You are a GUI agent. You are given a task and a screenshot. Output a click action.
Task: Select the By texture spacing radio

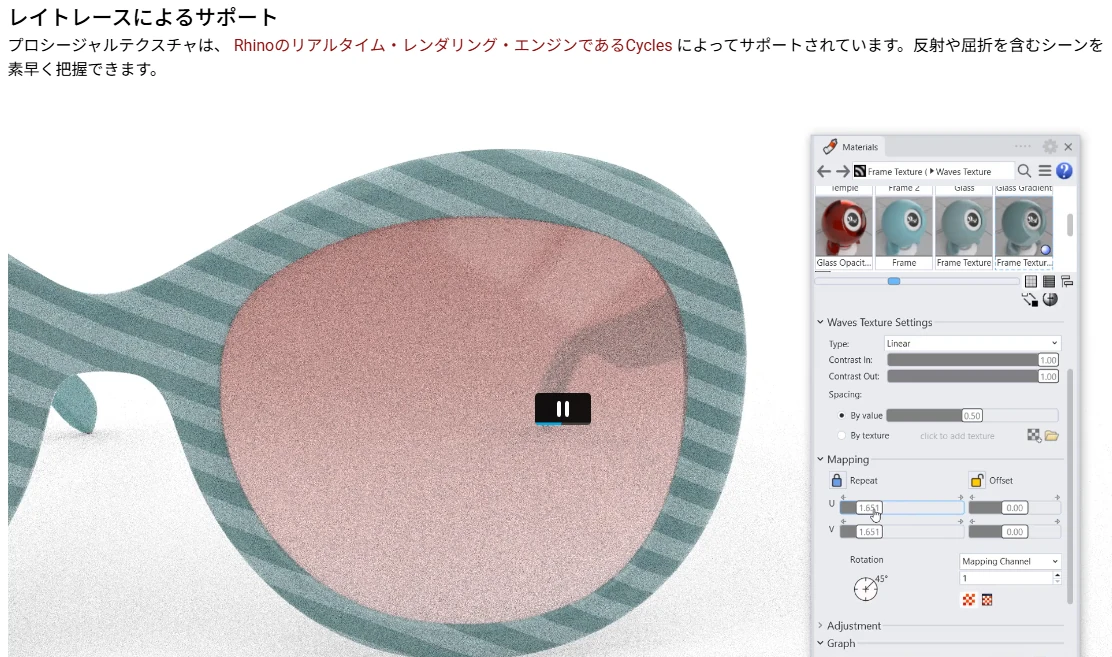click(842, 436)
